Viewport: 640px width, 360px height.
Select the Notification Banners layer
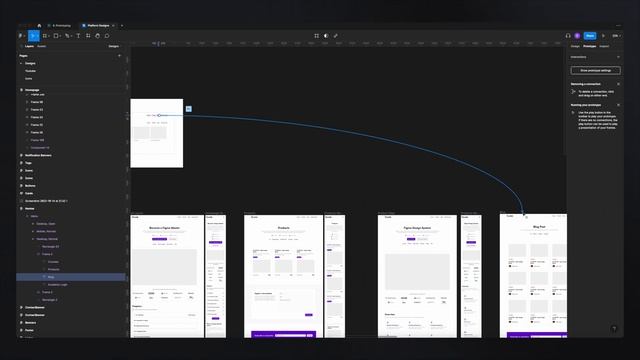[x=38, y=156]
